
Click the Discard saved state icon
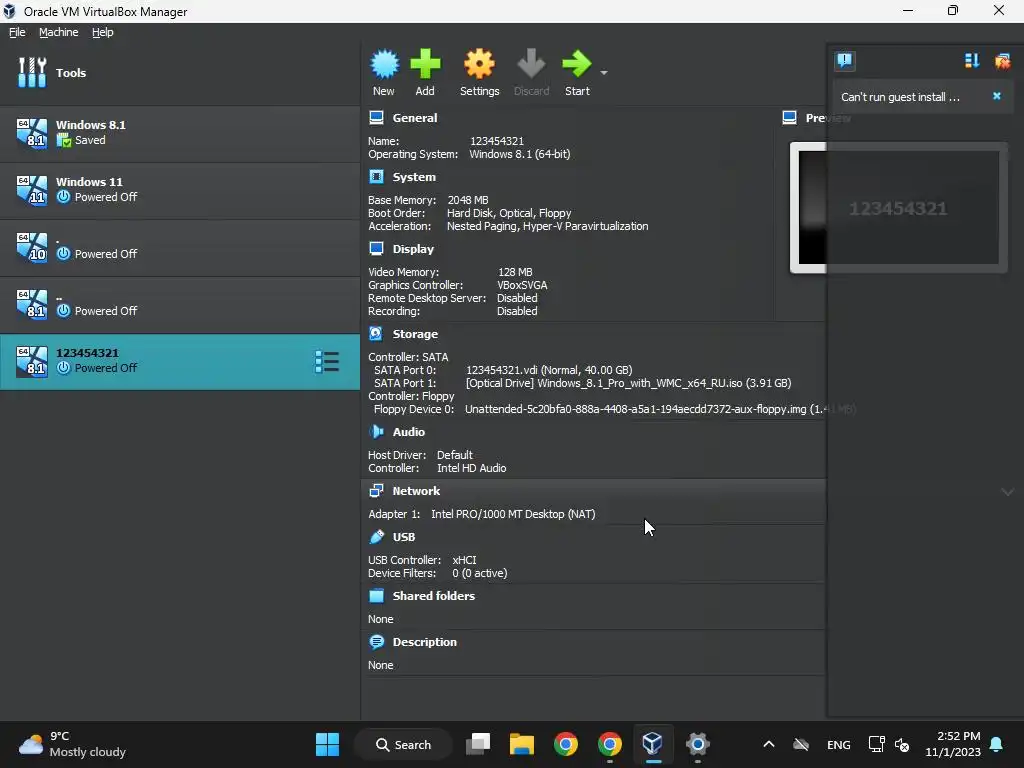(531, 72)
